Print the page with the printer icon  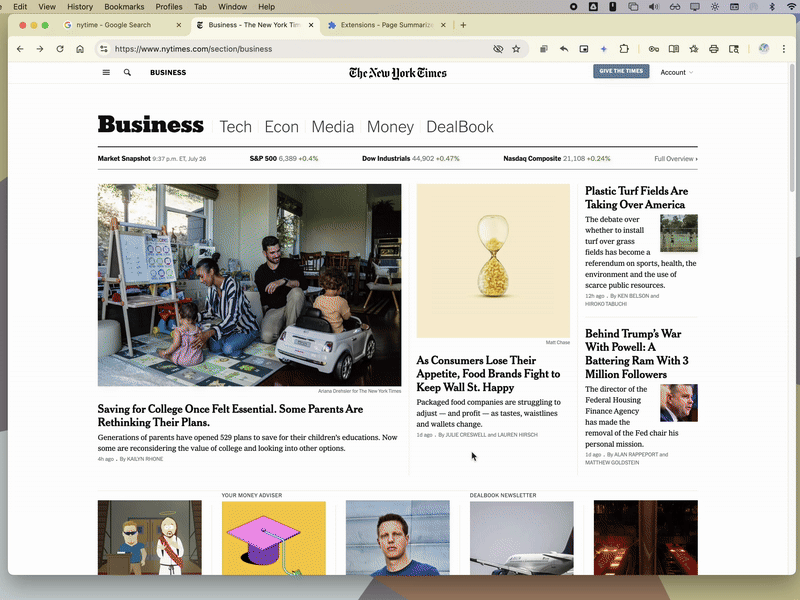(714, 49)
